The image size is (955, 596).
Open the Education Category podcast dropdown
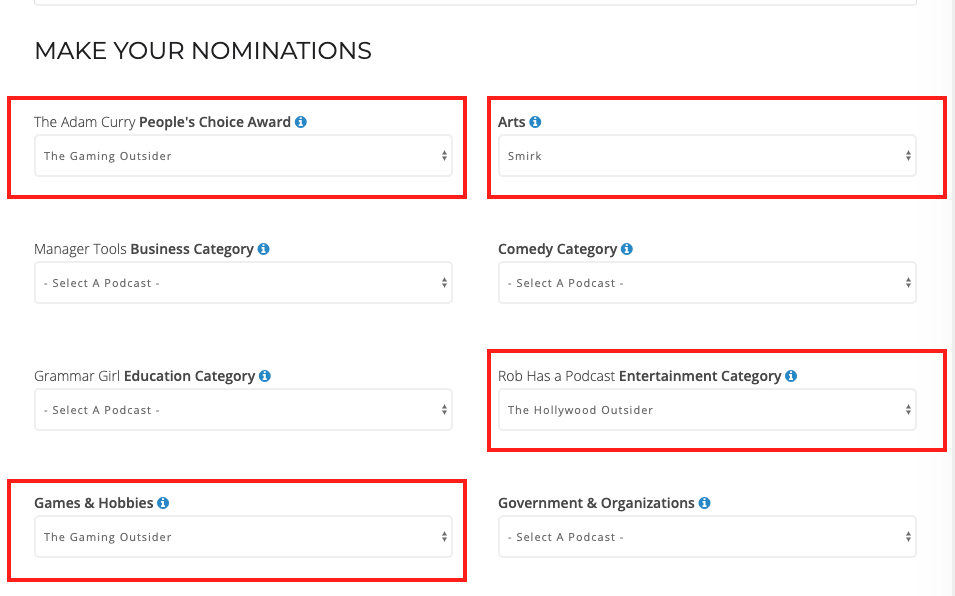click(243, 410)
